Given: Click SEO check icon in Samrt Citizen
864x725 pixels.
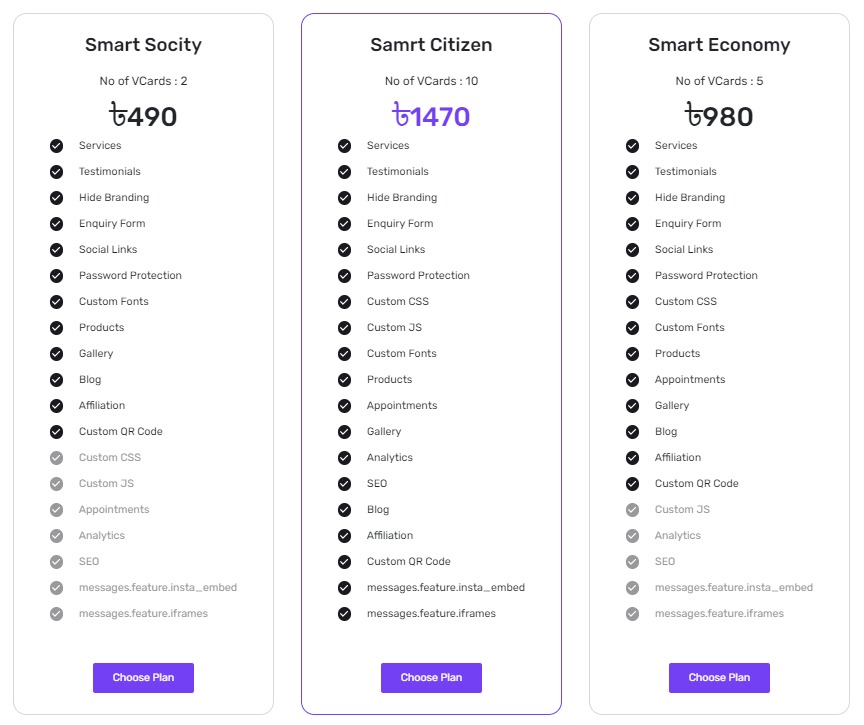Looking at the screenshot, I should click(344, 484).
